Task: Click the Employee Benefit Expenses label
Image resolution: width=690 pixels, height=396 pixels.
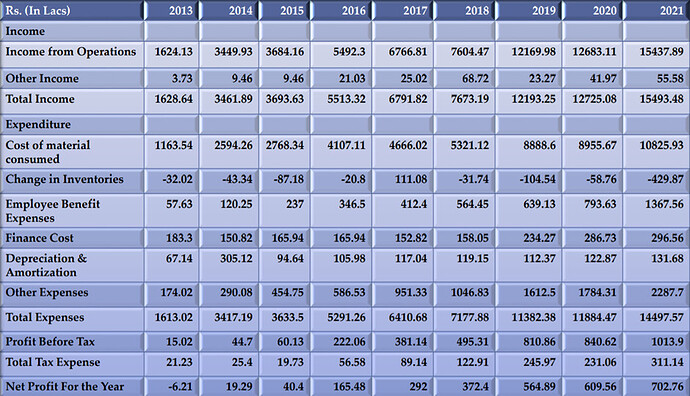Action: coord(52,211)
